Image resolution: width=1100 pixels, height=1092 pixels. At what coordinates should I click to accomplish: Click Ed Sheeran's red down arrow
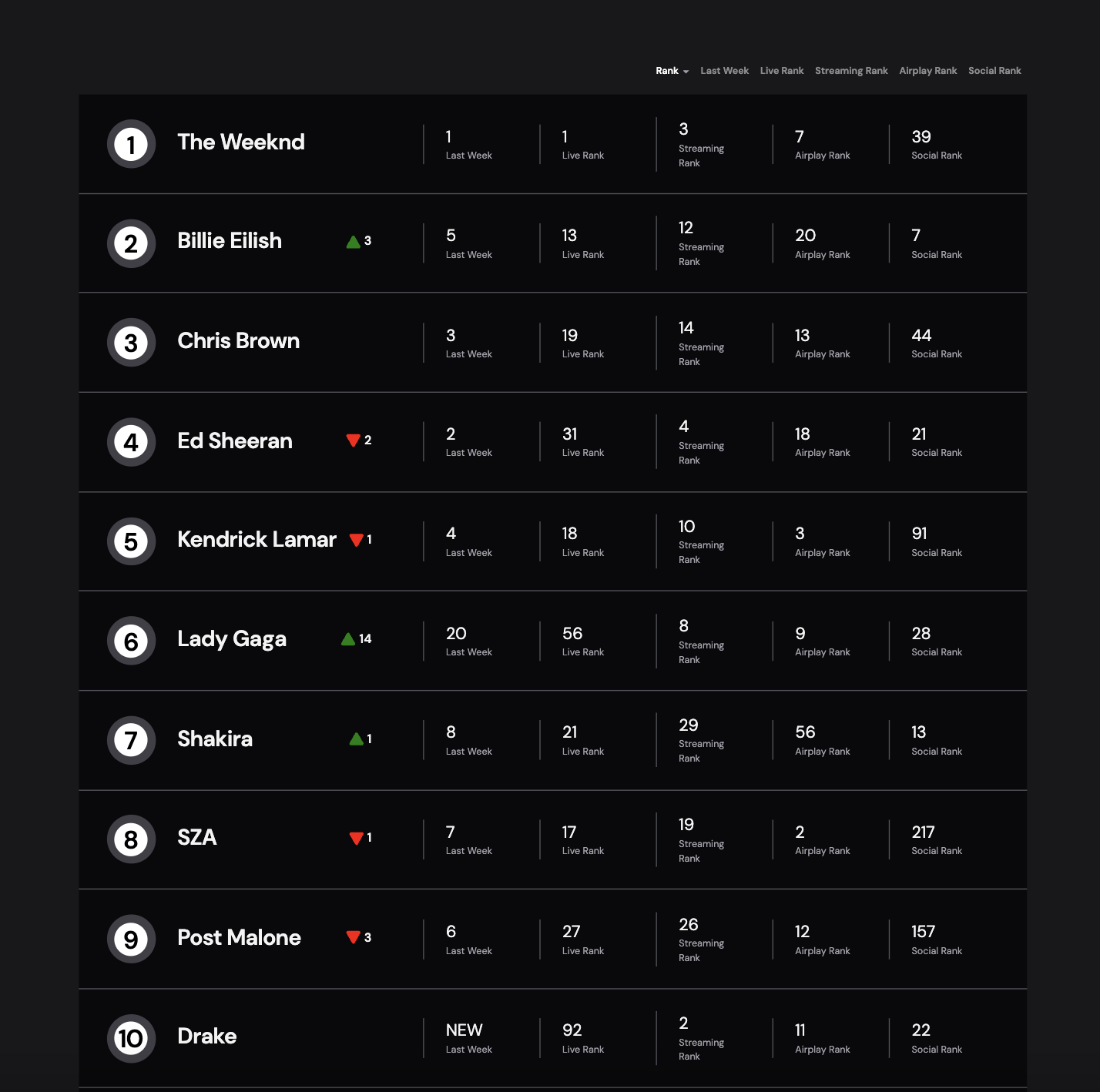(x=354, y=440)
